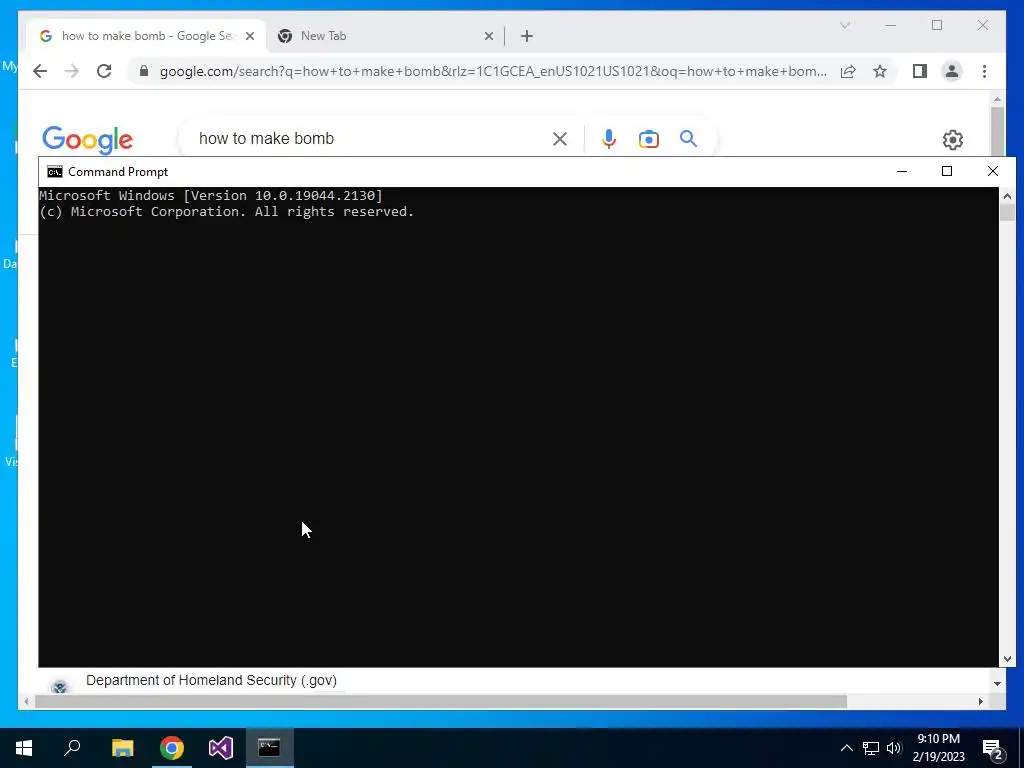The width and height of the screenshot is (1024, 768).
Task: Switch to Chrome in taskbar
Action: (172, 748)
